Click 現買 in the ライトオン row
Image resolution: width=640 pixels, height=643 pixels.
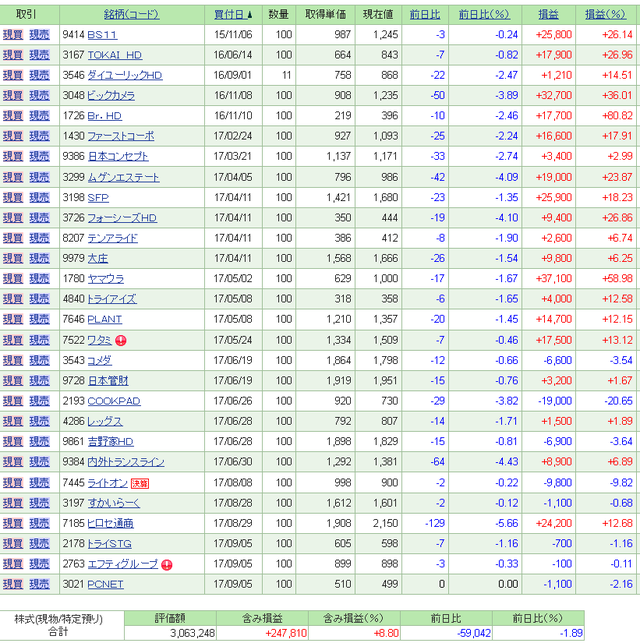13,483
